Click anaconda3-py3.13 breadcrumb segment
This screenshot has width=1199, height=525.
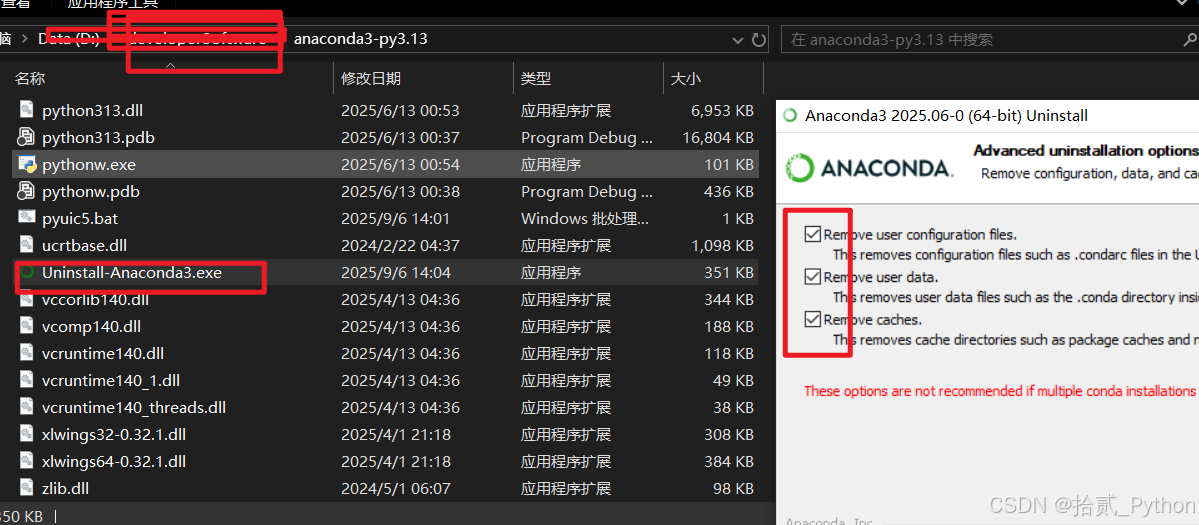tap(360, 39)
